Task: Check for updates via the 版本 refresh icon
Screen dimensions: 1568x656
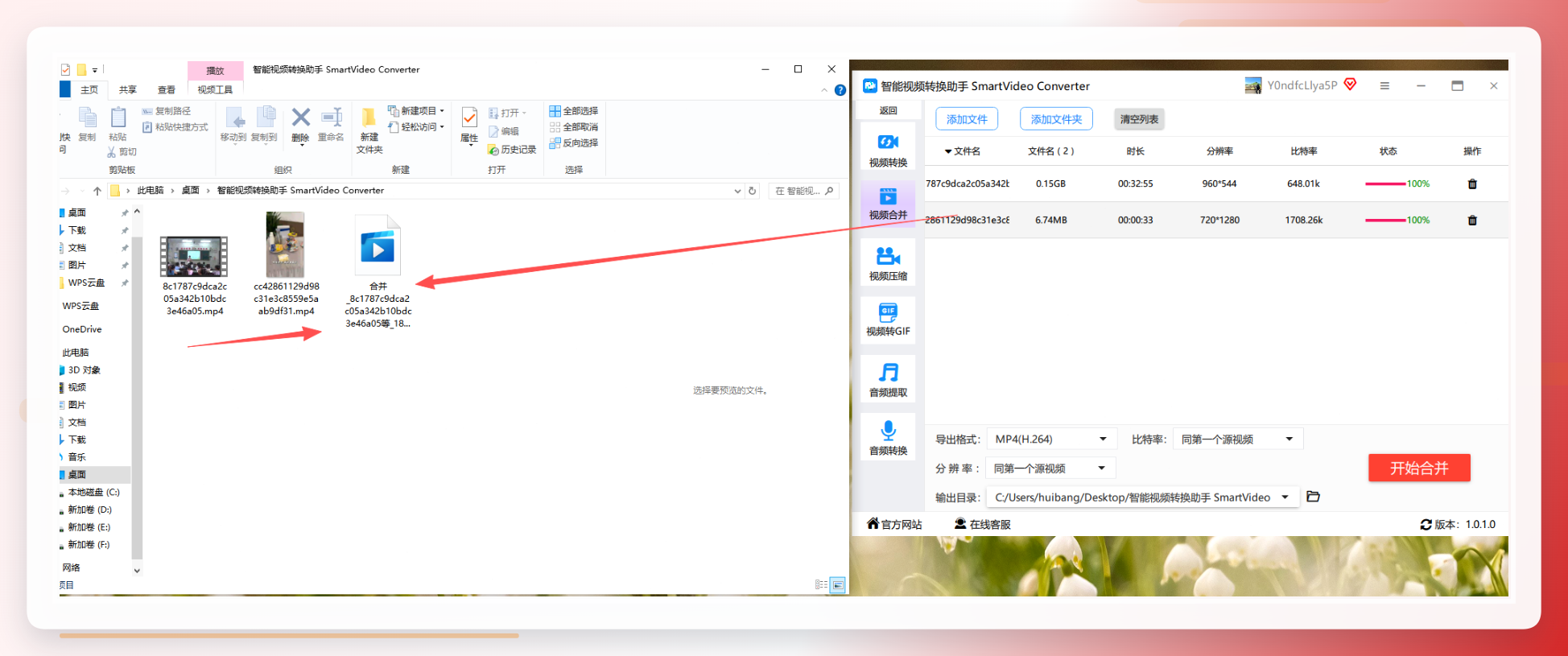Action: tap(1426, 525)
